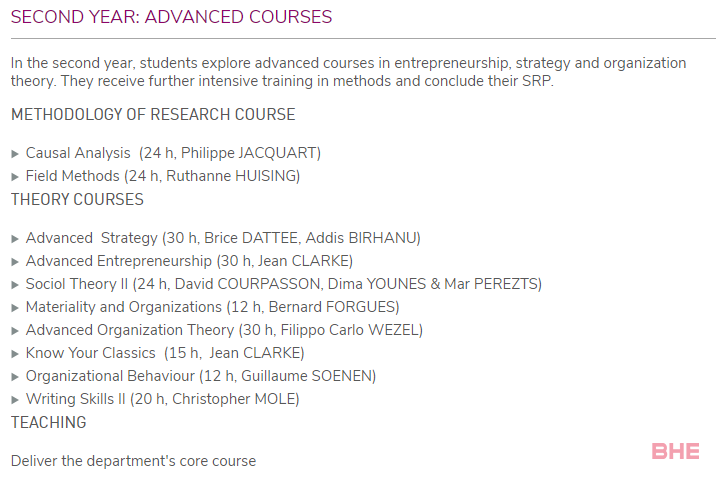Click the arrow bullet beside Writing Skills II
Viewport: 719px width, 479px height.
[15, 400]
